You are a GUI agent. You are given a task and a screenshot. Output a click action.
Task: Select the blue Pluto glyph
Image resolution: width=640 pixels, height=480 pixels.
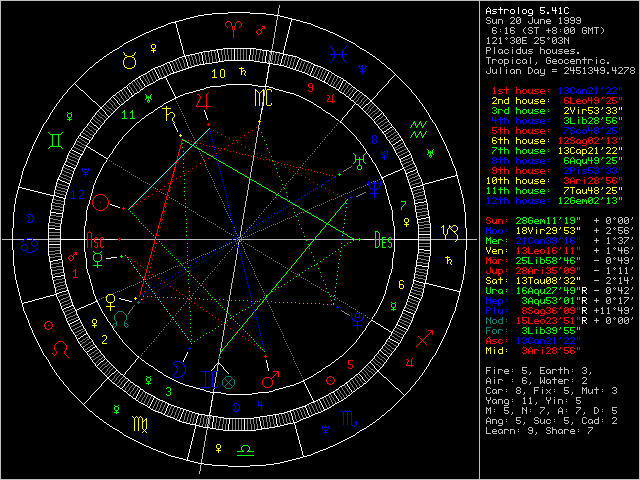[x=356, y=319]
